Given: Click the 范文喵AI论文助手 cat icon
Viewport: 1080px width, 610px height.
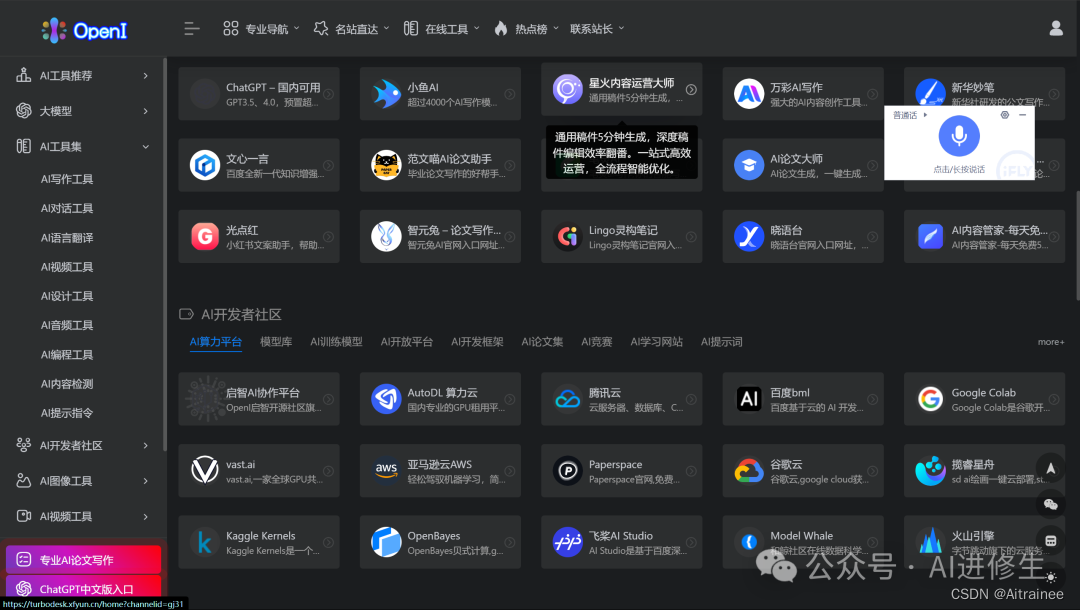Looking at the screenshot, I should [x=386, y=165].
